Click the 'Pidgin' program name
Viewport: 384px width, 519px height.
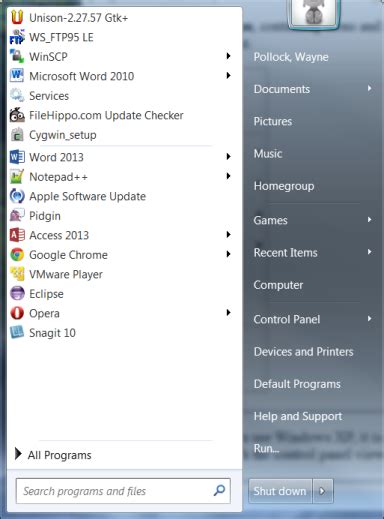click(45, 216)
